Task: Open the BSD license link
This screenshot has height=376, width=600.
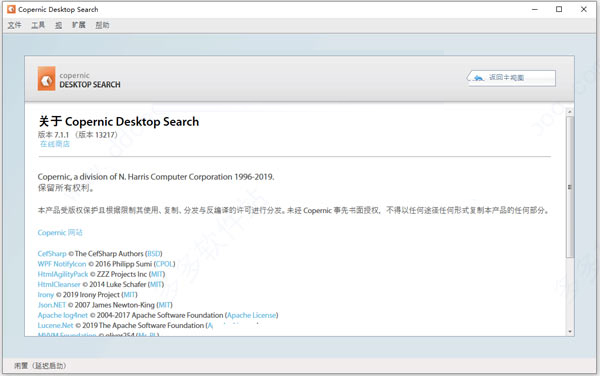Action: pyautogui.click(x=154, y=254)
